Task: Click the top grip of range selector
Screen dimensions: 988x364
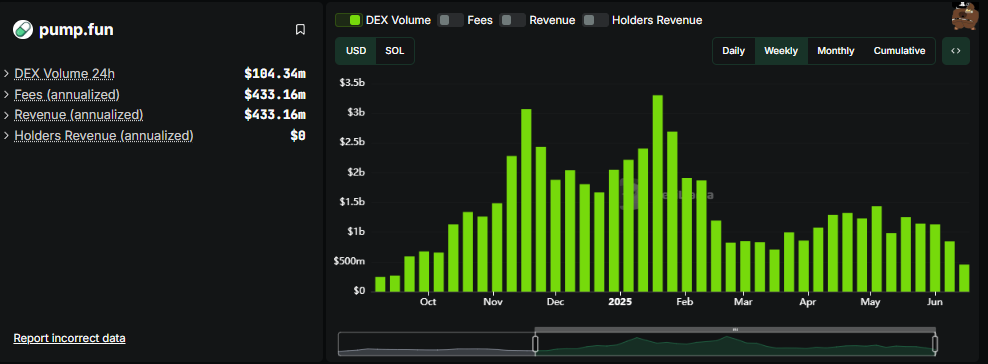Action: 735,329
